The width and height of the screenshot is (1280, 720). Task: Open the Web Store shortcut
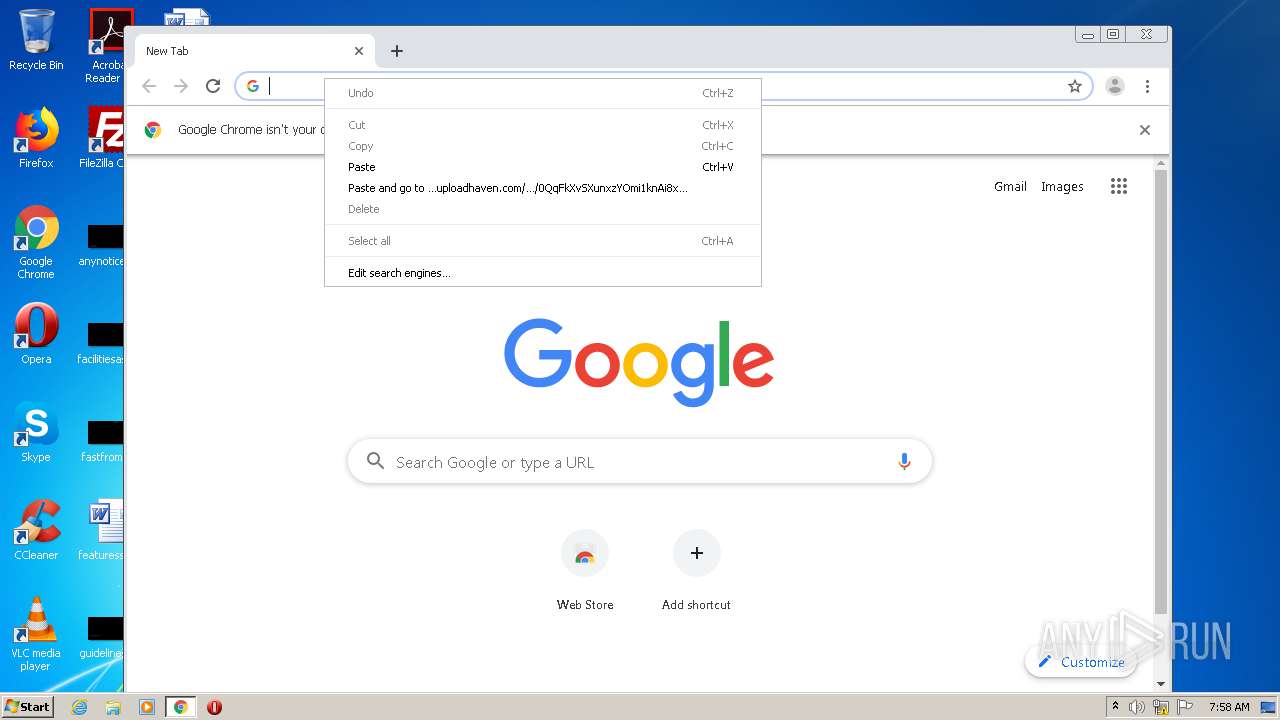pyautogui.click(x=585, y=571)
